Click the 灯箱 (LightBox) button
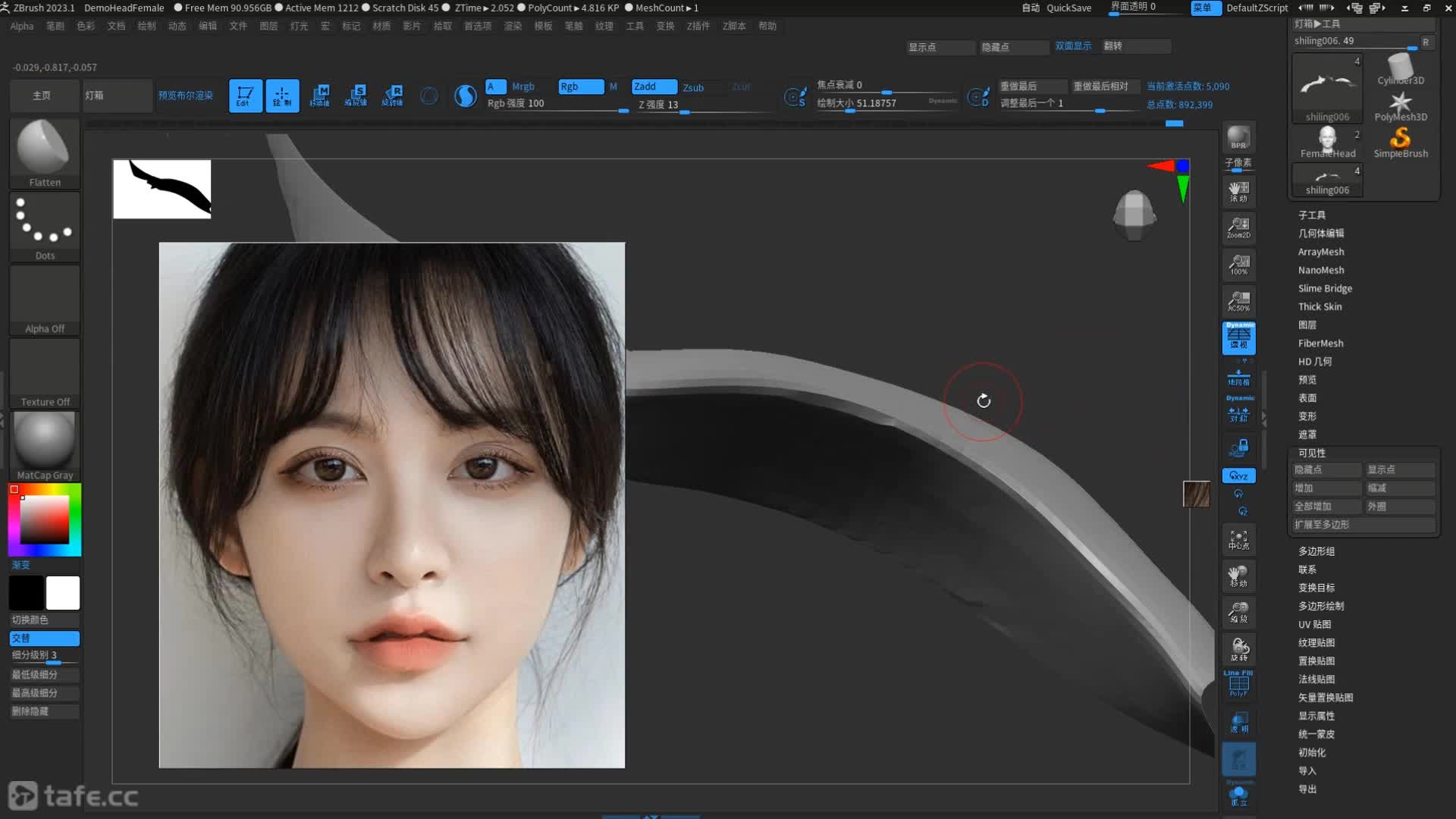The width and height of the screenshot is (1456, 819). (117, 96)
